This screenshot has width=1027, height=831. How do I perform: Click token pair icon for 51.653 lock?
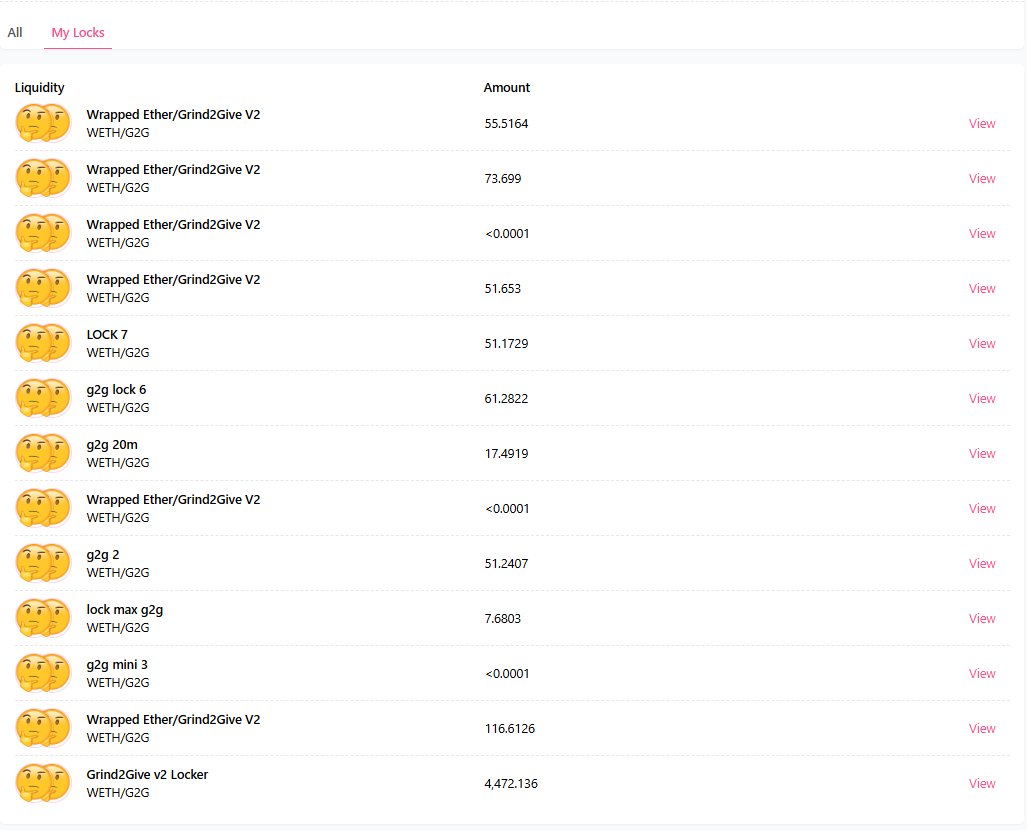click(x=43, y=288)
